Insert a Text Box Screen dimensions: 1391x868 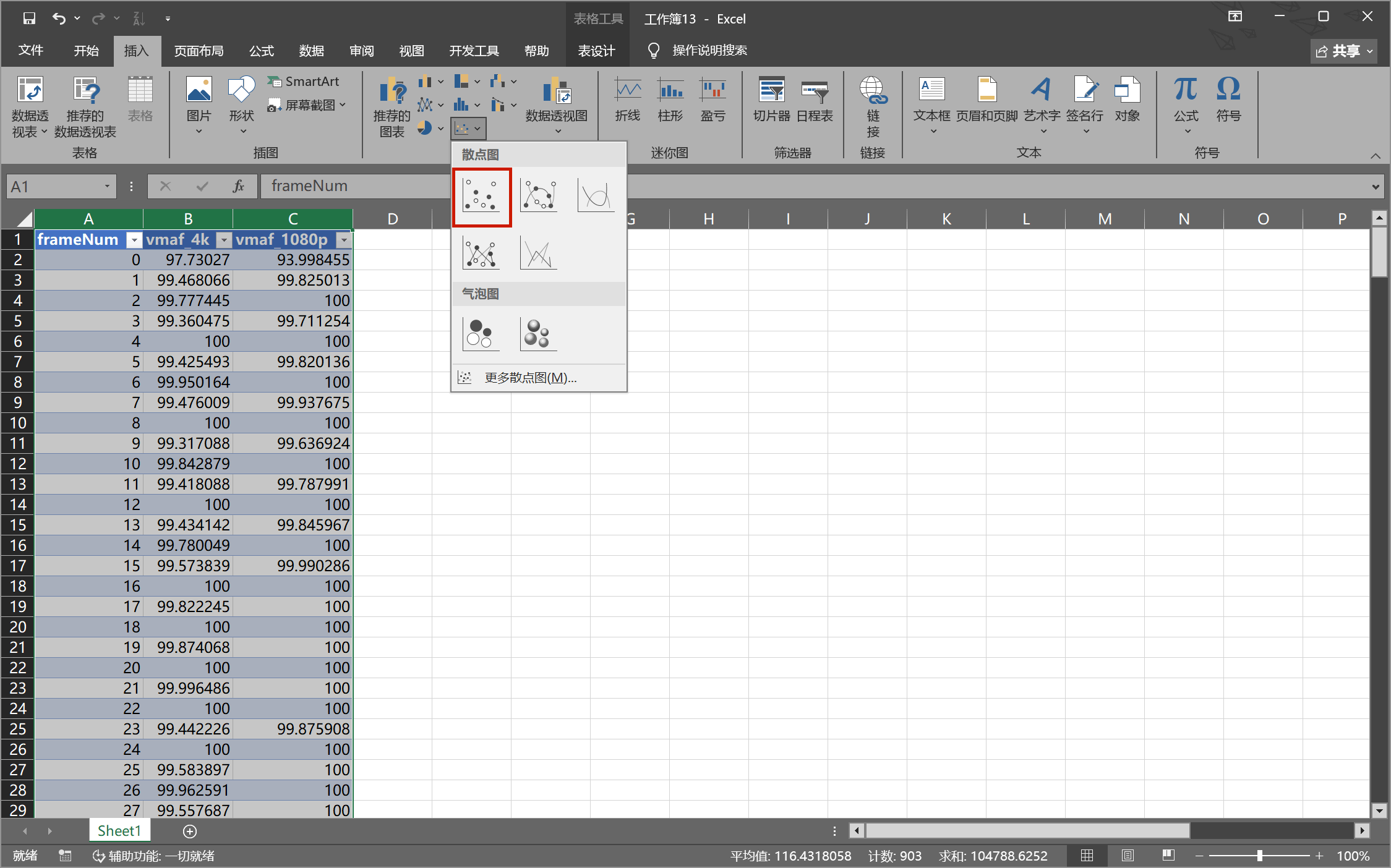(932, 105)
